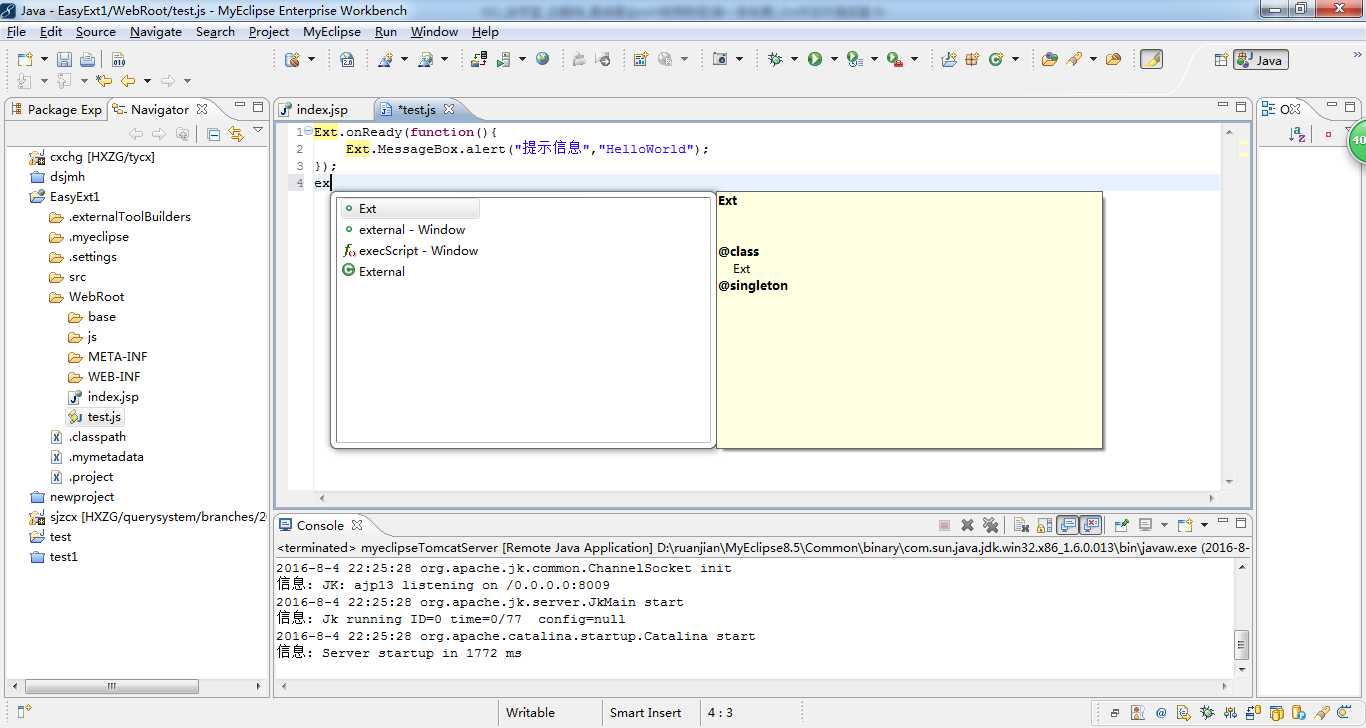Click the New file wizard icon
The image size is (1366, 728).
tap(25, 60)
